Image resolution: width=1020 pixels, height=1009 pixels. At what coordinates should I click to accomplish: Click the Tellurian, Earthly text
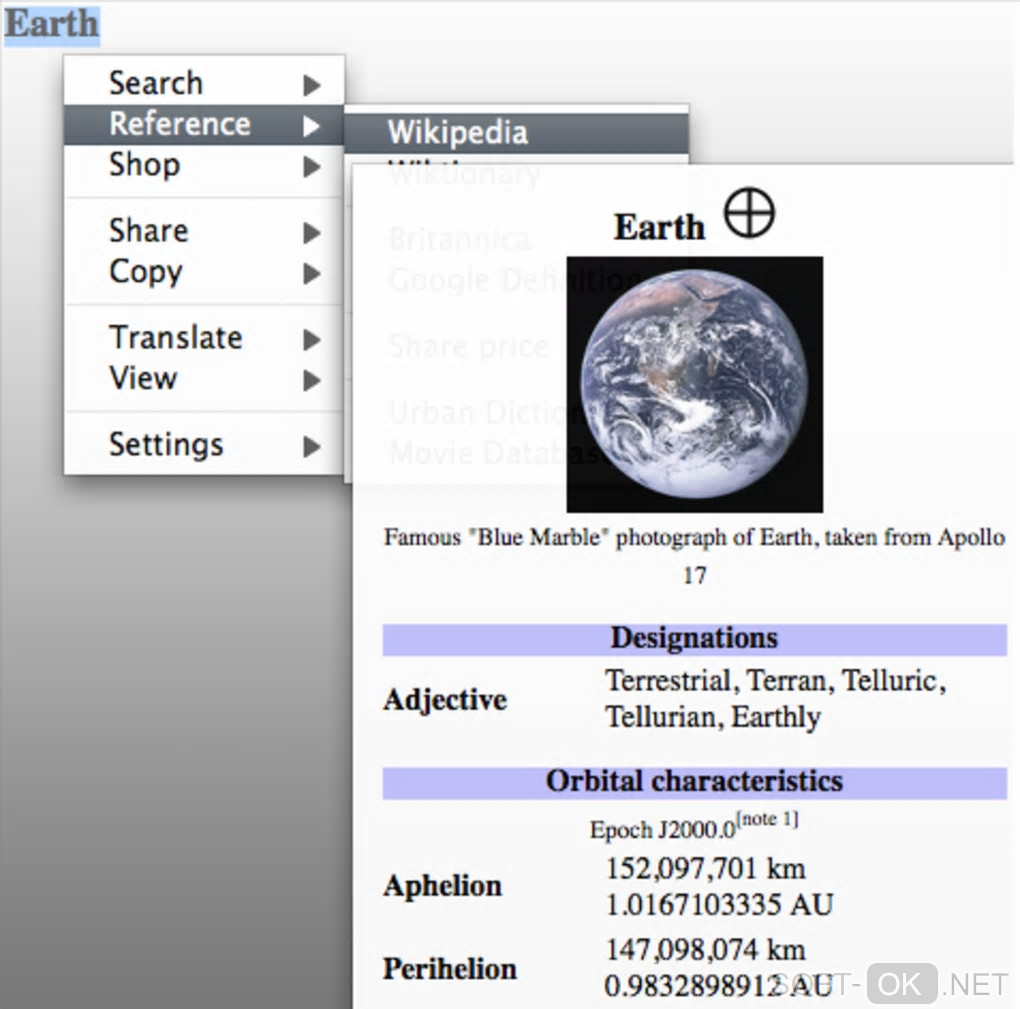pos(713,718)
